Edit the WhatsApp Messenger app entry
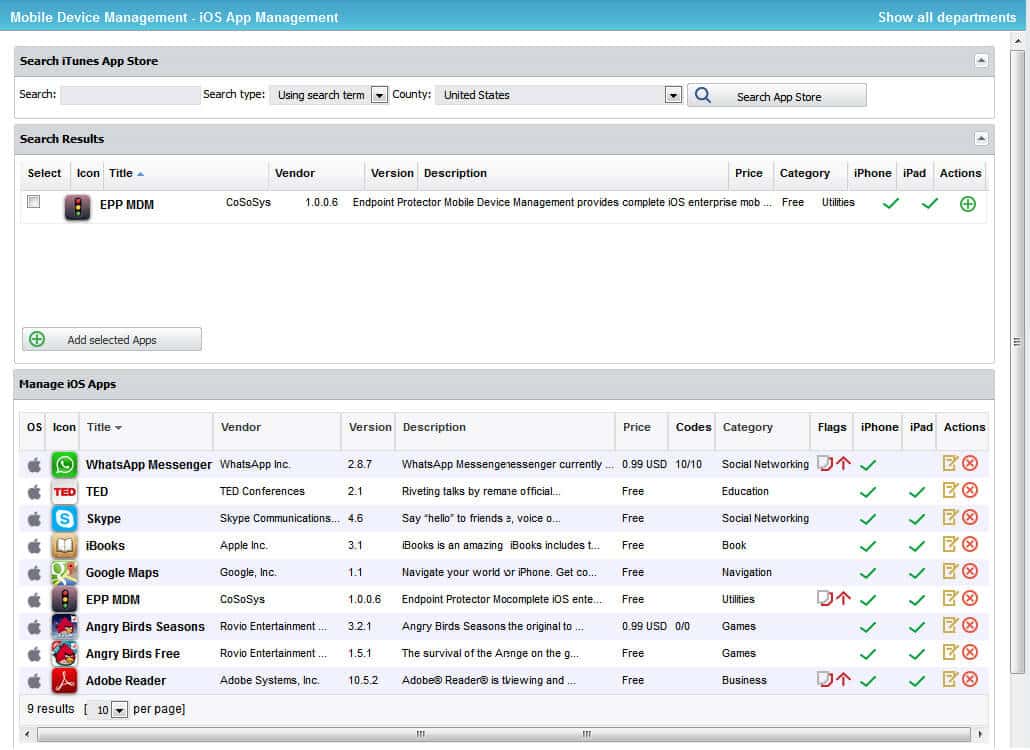 tap(950, 463)
